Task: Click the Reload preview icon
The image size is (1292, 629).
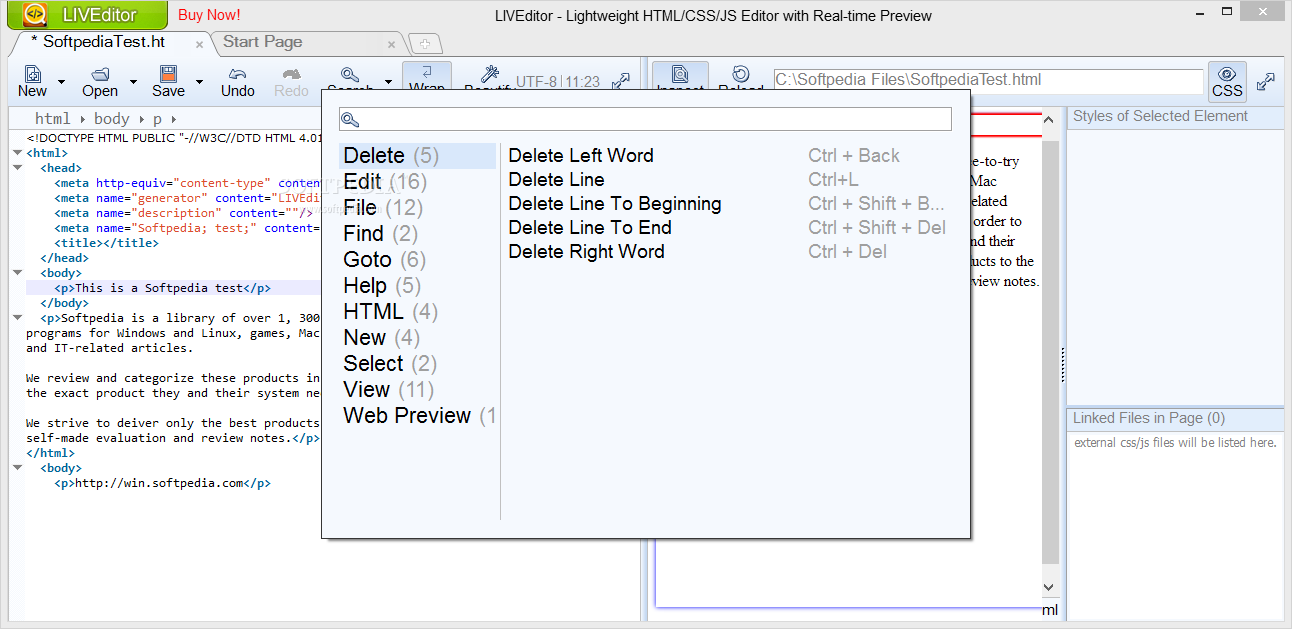Action: (741, 74)
